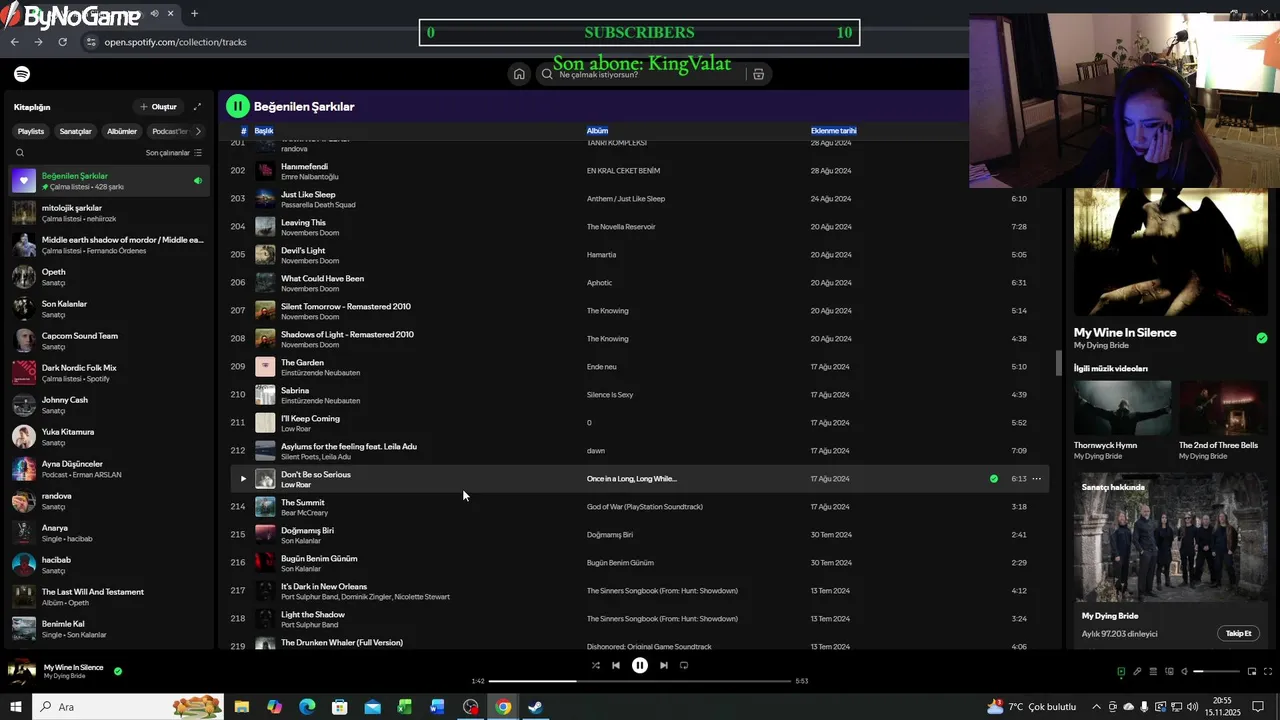Sort by Eklenme tarihi column
The image size is (1280, 720).
coord(834,131)
